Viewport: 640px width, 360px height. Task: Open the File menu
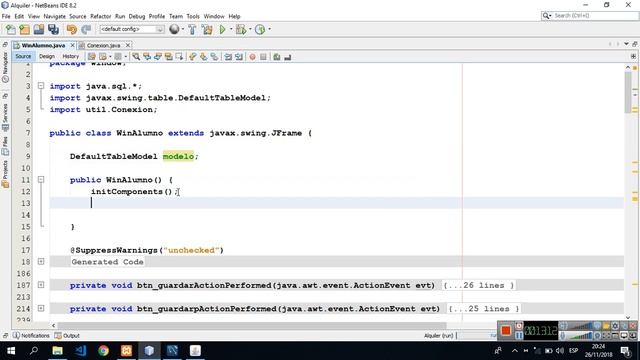[6, 16]
